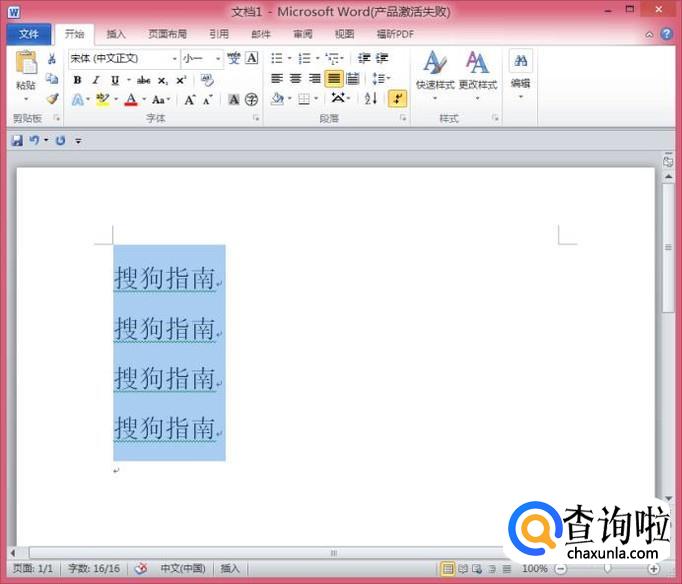Viewport: 682px width, 584px height.
Task: Align text left
Action: coord(277,79)
